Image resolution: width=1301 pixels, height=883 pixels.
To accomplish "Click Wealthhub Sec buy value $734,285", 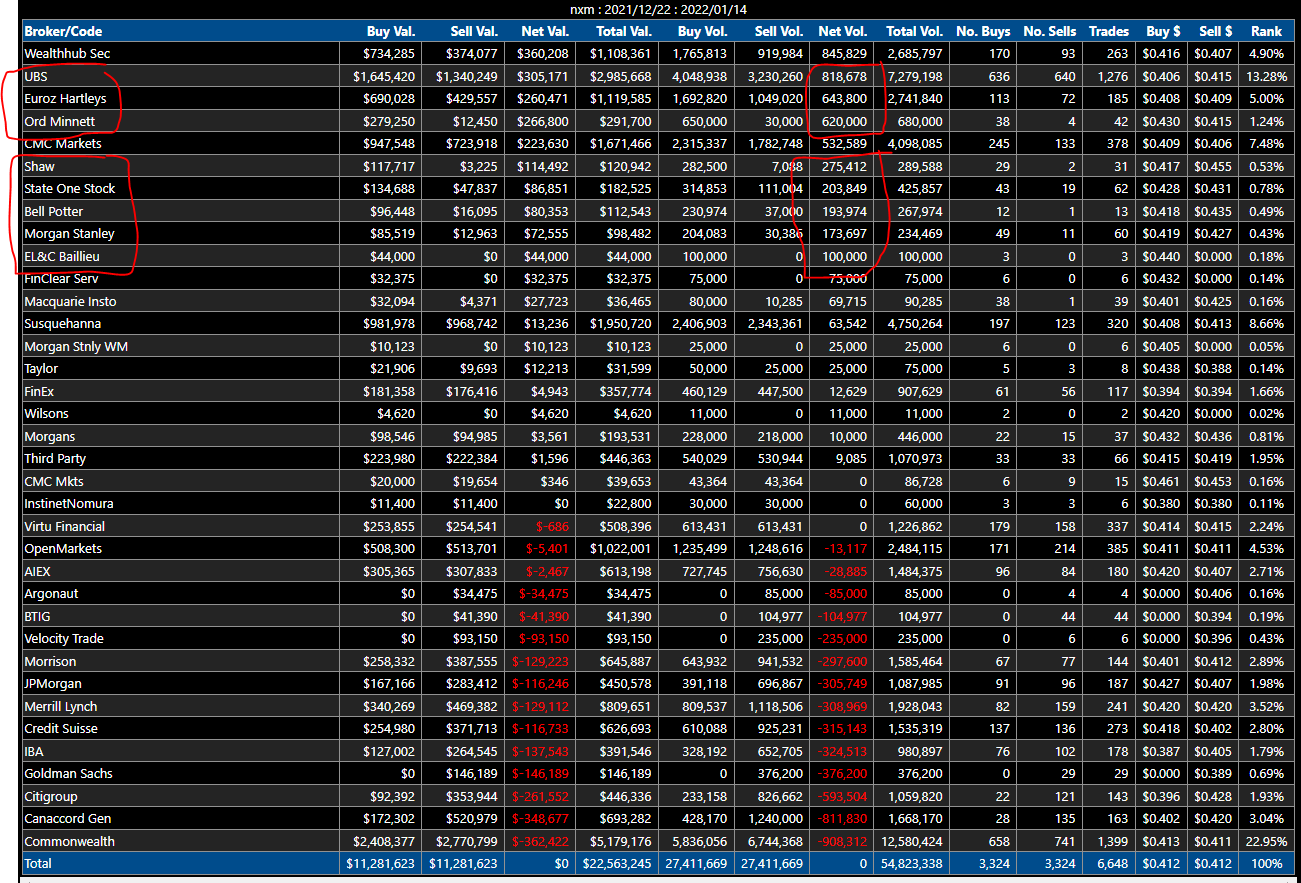I will click(x=390, y=53).
